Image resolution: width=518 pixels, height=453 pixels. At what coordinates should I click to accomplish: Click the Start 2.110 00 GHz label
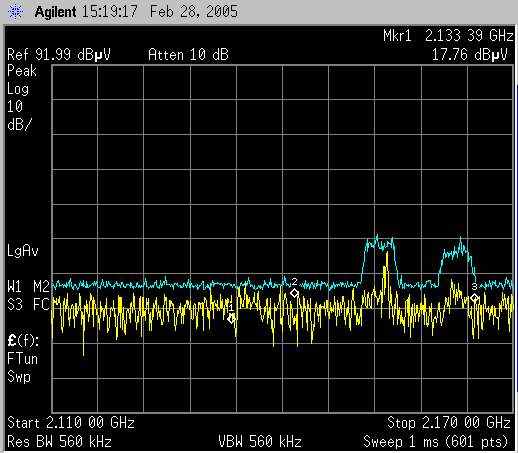coord(71,423)
